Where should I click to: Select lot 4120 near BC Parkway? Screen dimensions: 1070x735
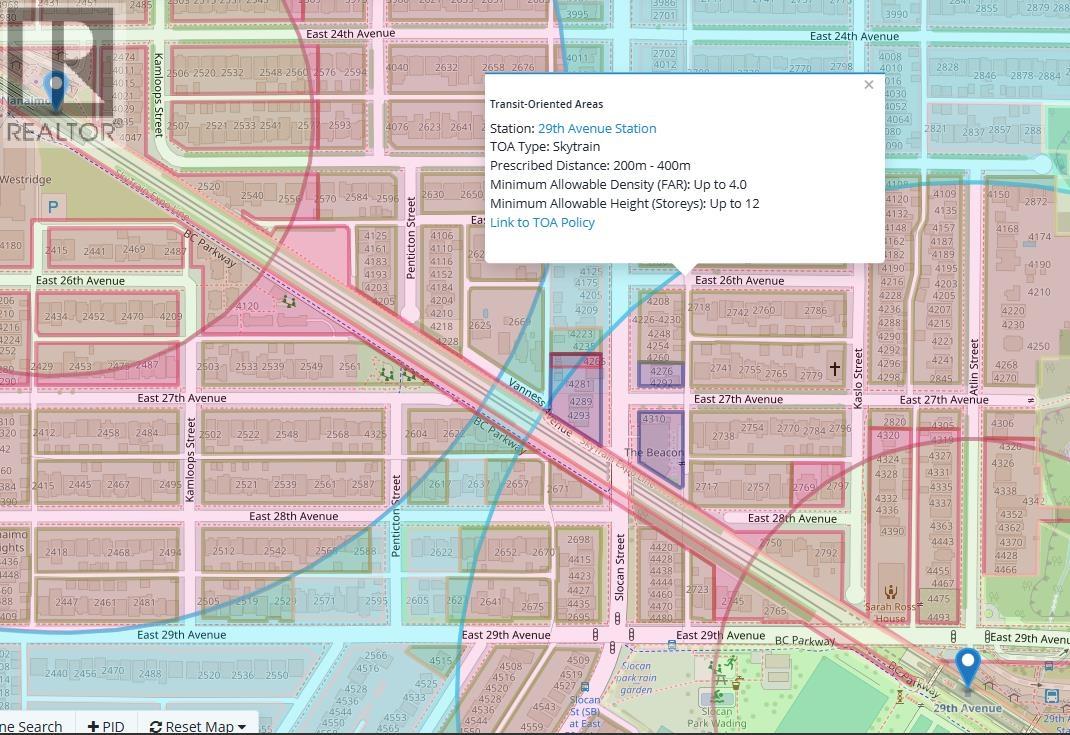(x=246, y=306)
